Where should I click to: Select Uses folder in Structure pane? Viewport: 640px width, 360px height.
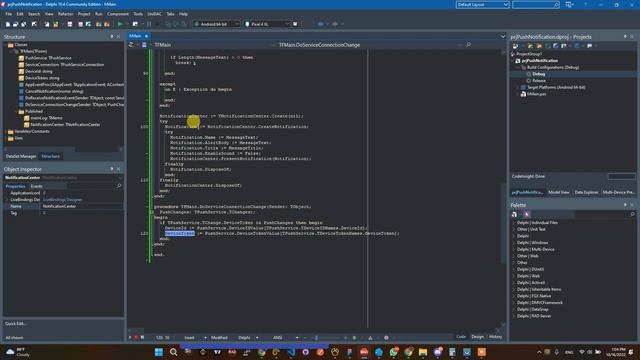point(18,138)
